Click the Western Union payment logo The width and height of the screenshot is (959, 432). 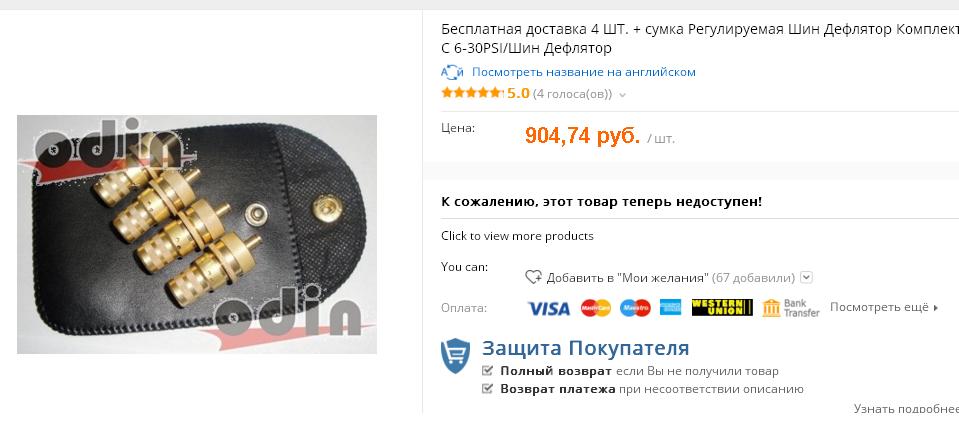722,307
